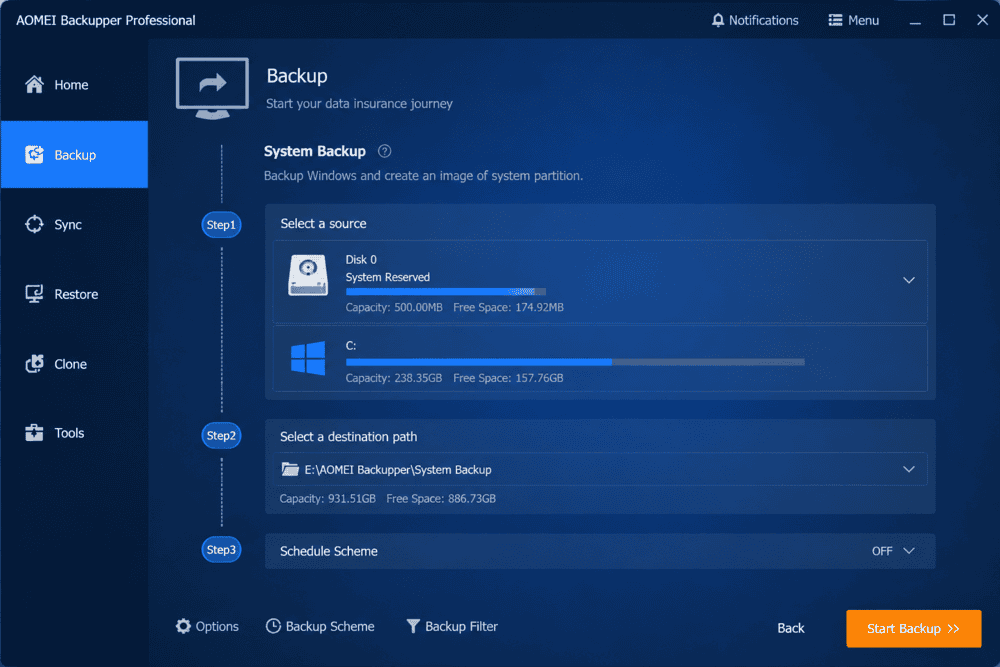Click the large Backup monitor arrow icon
Image resolution: width=1000 pixels, height=667 pixels.
pyautogui.click(x=212, y=88)
